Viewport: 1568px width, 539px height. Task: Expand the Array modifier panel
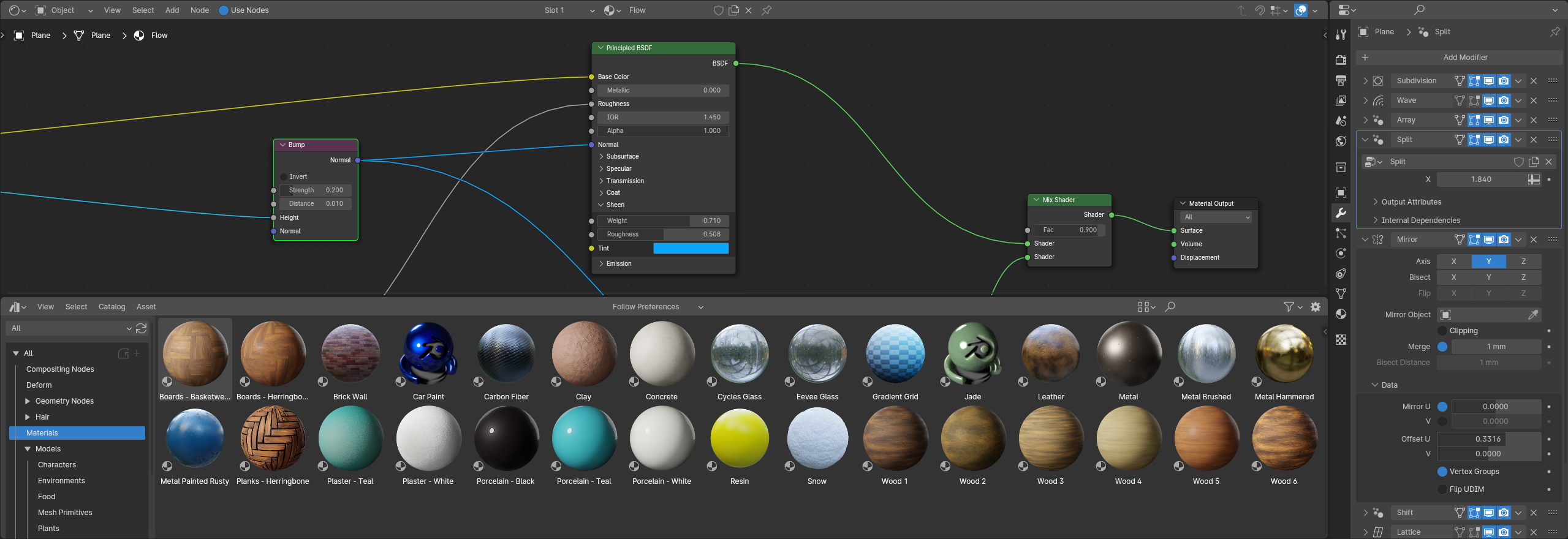(x=1365, y=120)
